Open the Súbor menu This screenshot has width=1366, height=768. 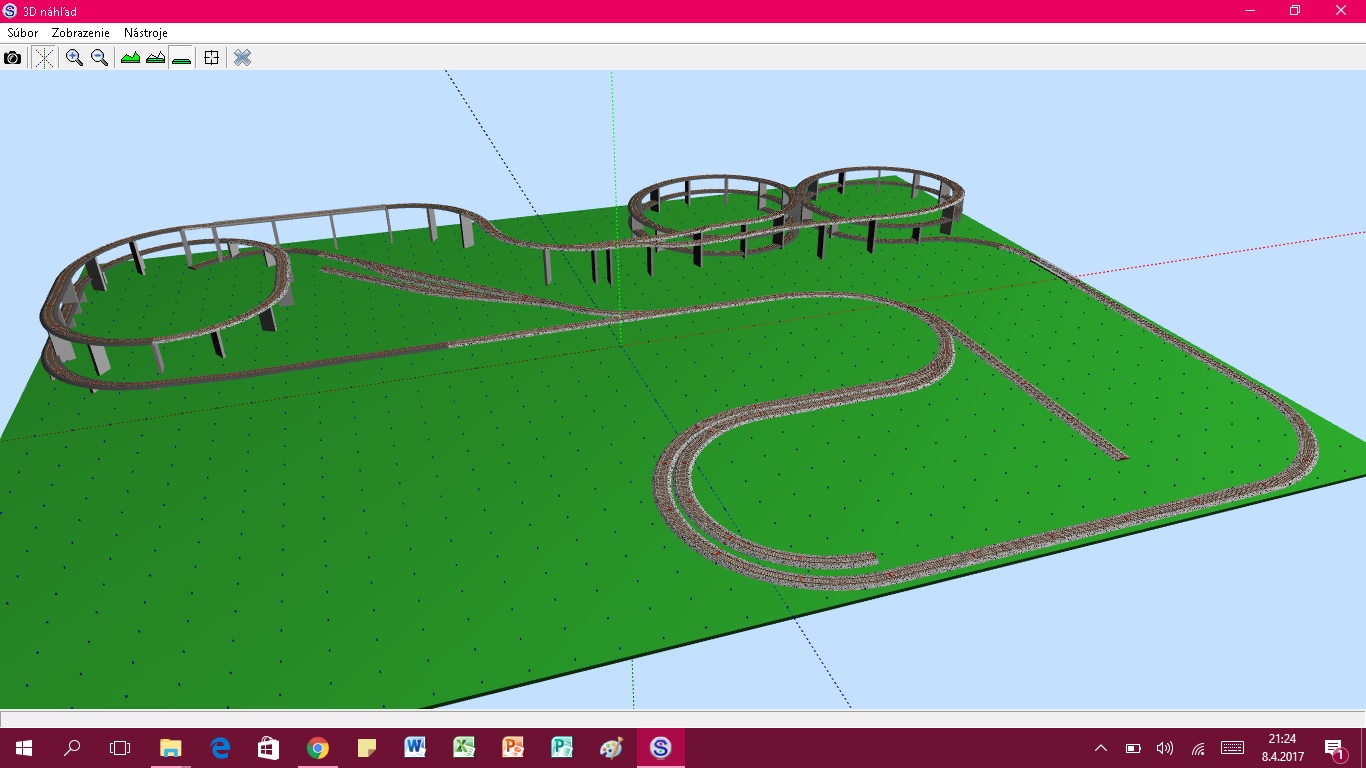(23, 33)
